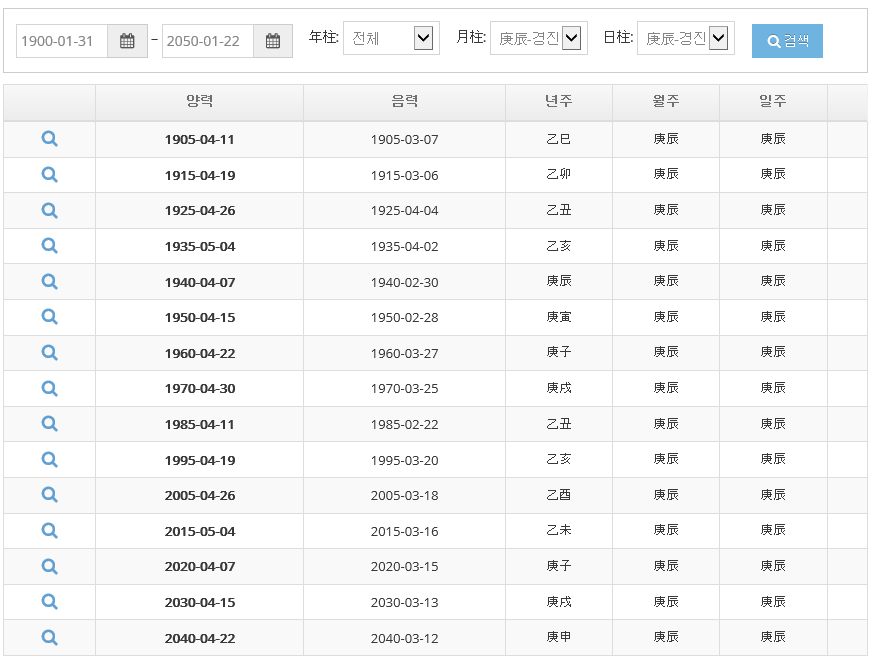Expand the 年柱 dropdown showing 전체
871x661 pixels.
(392, 38)
